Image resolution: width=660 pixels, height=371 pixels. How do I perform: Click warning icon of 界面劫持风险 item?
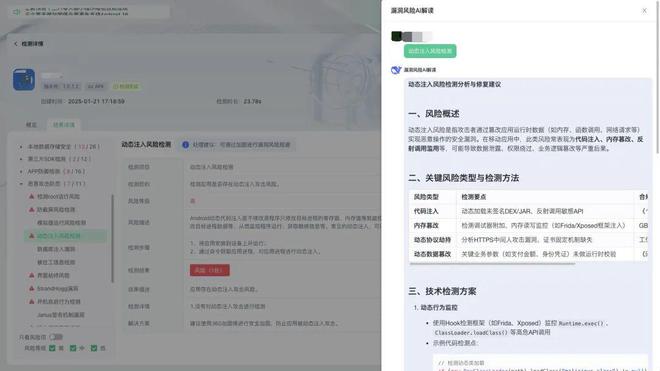(32, 275)
